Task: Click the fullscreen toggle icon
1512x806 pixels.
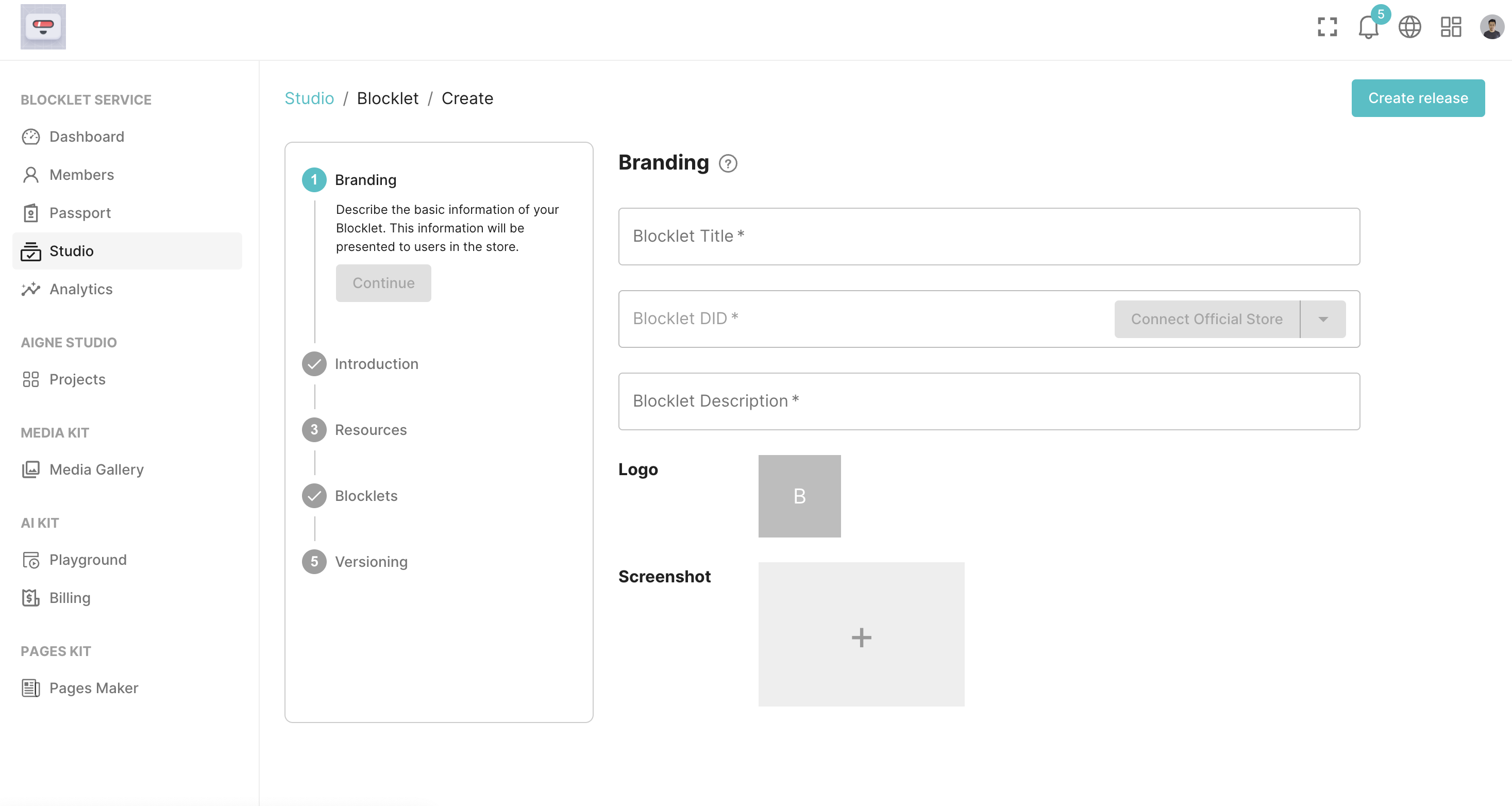Action: 1326,27
